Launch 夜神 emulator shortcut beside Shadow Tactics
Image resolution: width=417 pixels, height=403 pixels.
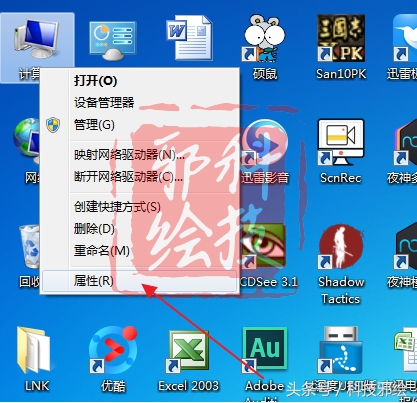(405, 247)
